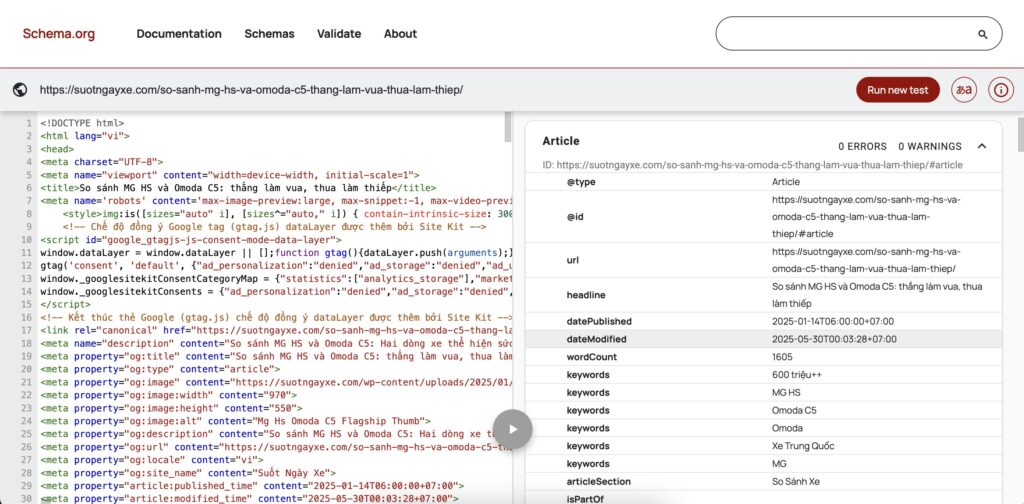Click the ID line under Article heading
The width and height of the screenshot is (1024, 504).
tap(752, 165)
